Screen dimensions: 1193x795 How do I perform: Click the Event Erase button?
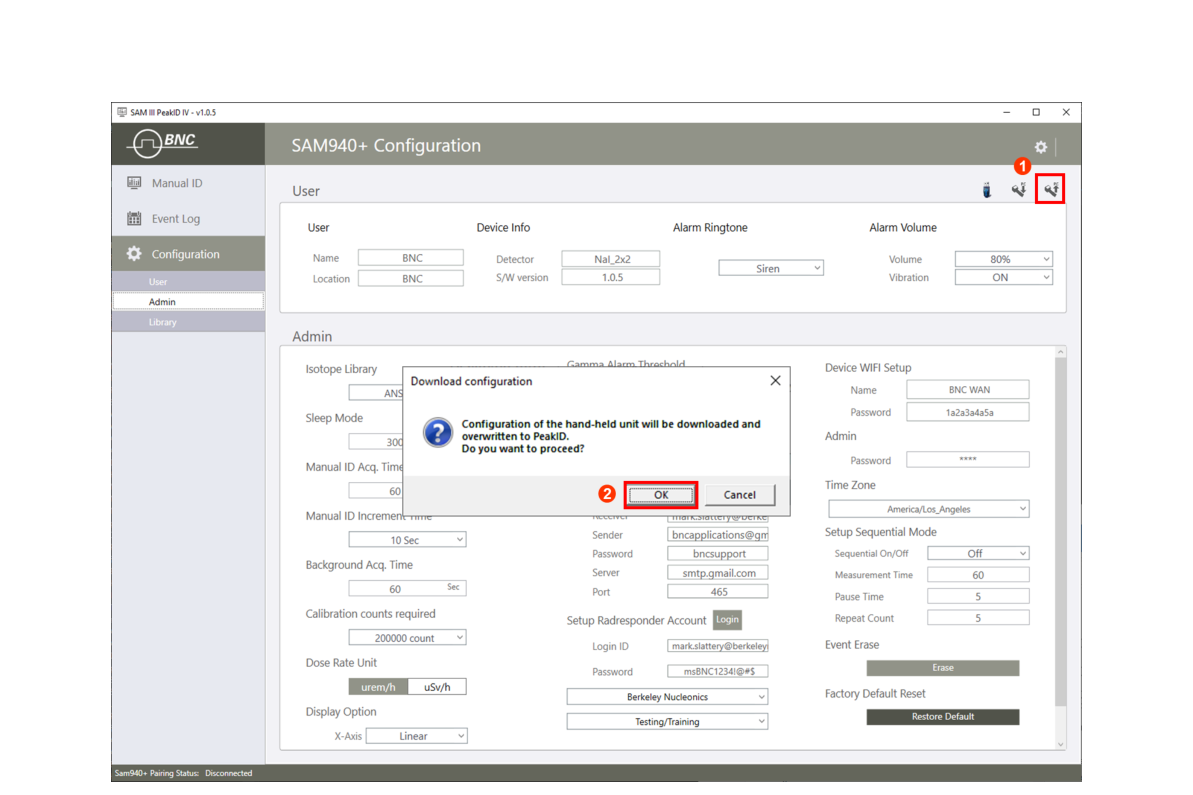tap(943, 668)
